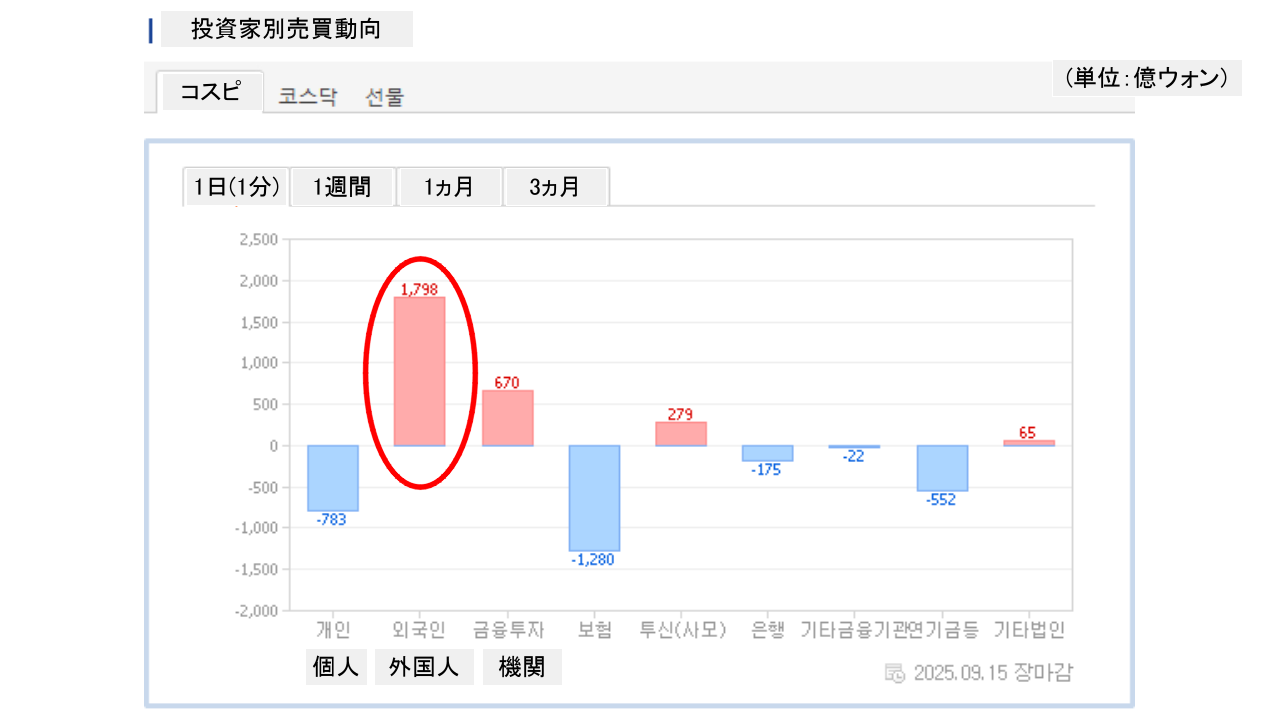Switch to the 코스닥 tab
This screenshot has width=1280, height=720.
(x=308, y=97)
